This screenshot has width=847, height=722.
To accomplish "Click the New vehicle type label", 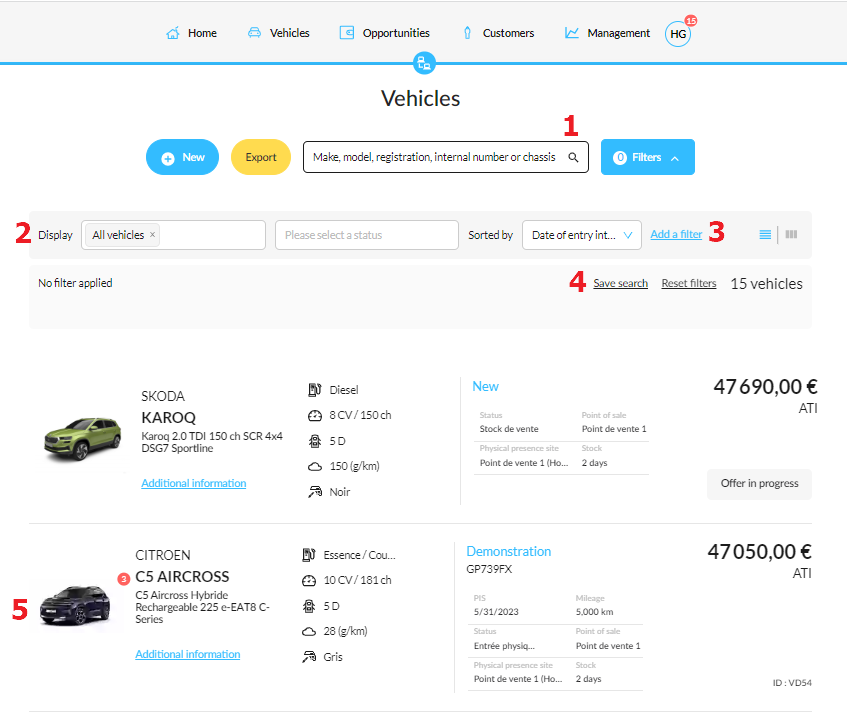I will pyautogui.click(x=485, y=387).
